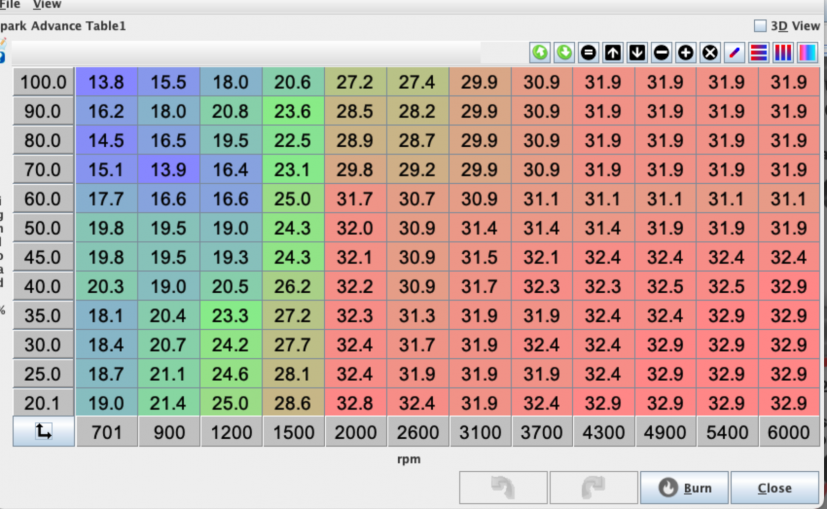
Task: Click the minus circle subtract icon
Action: click(661, 52)
